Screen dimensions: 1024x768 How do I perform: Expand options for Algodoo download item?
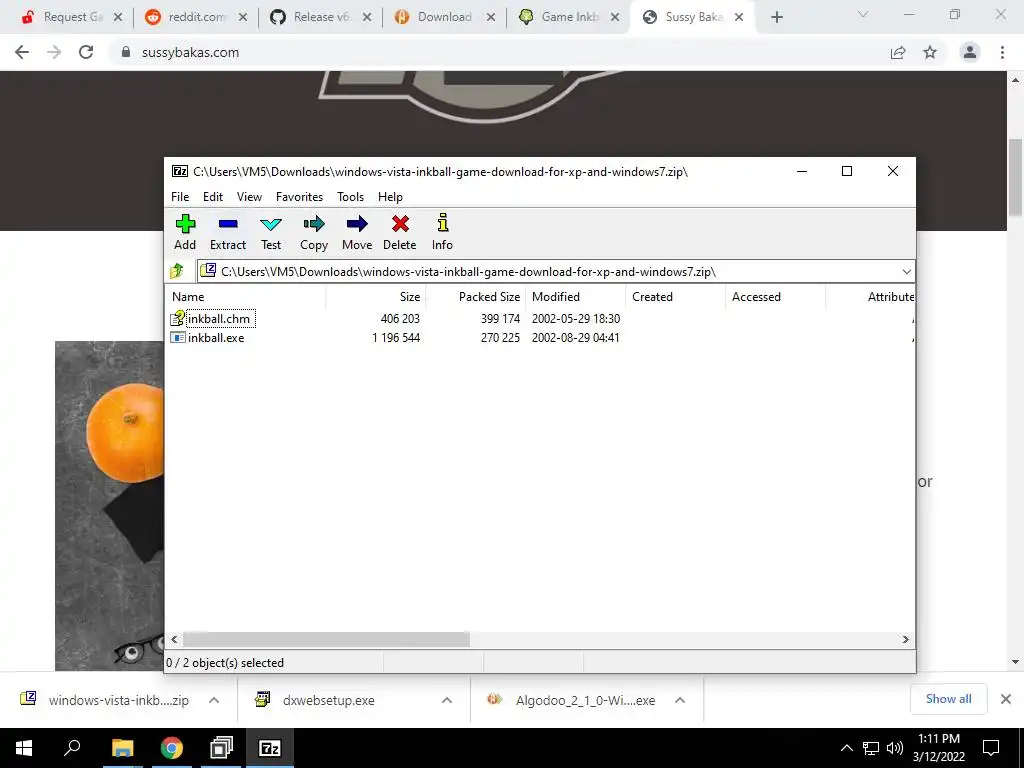point(680,700)
